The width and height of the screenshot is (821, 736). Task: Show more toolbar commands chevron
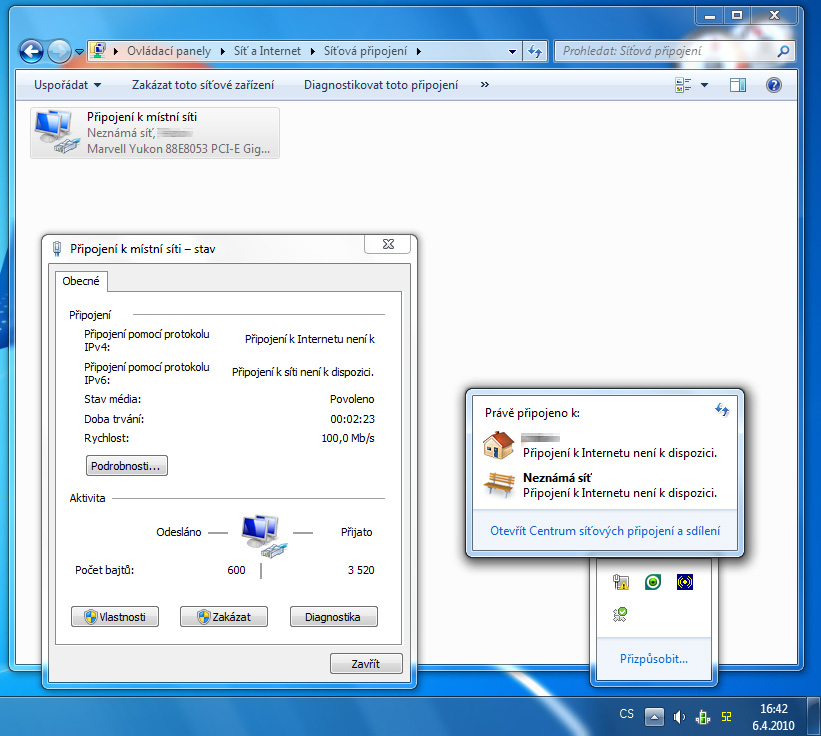tap(485, 85)
